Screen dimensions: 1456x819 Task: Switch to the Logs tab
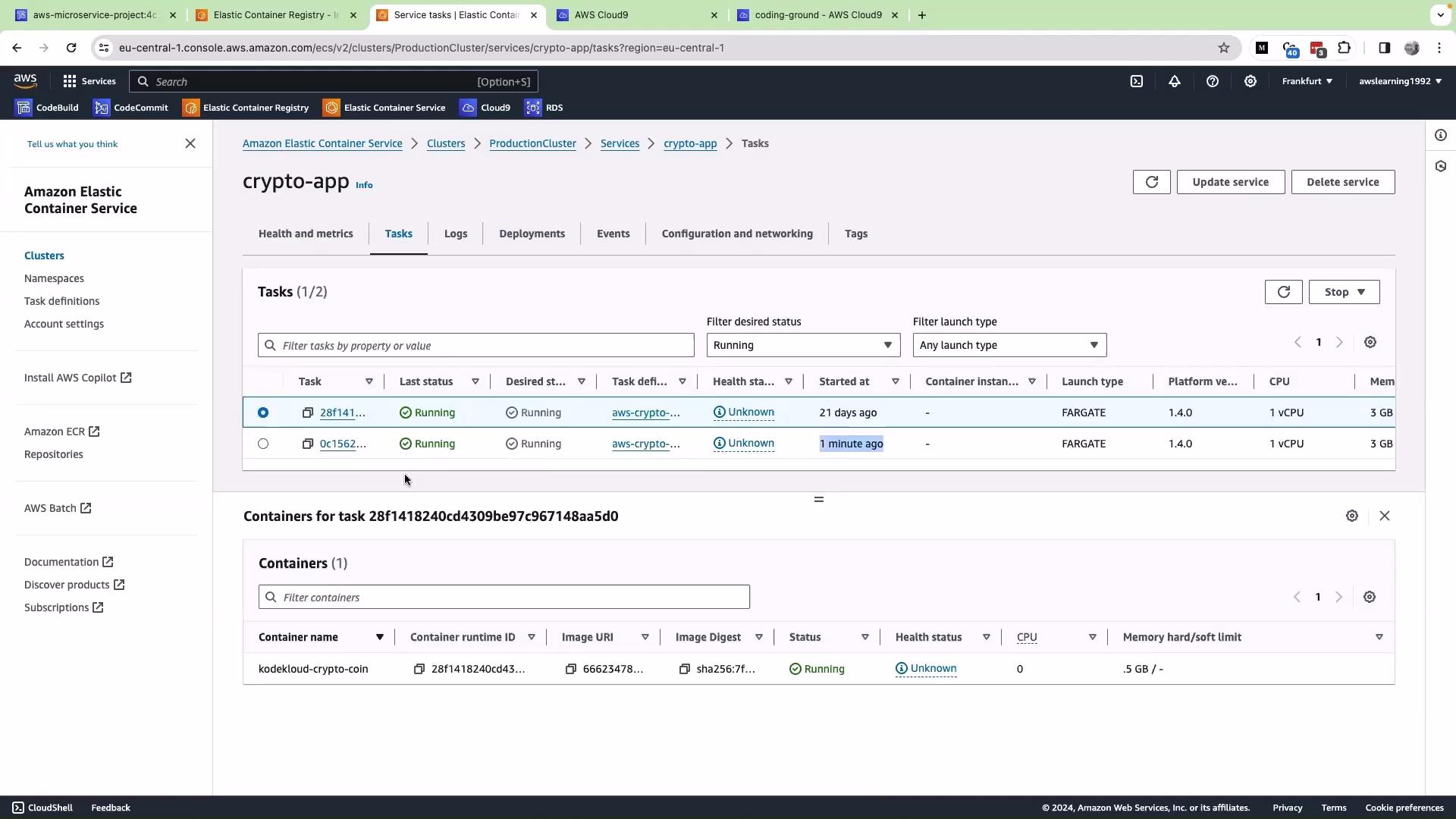point(456,234)
